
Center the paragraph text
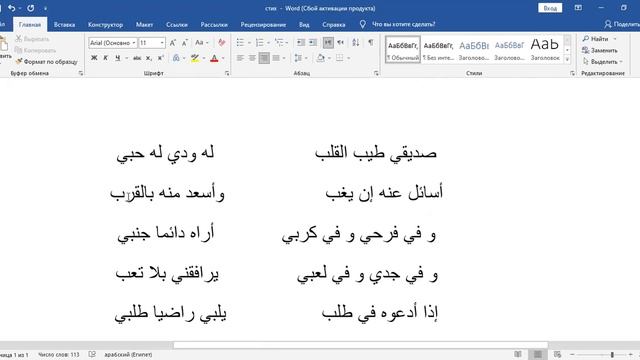[x=252, y=58]
